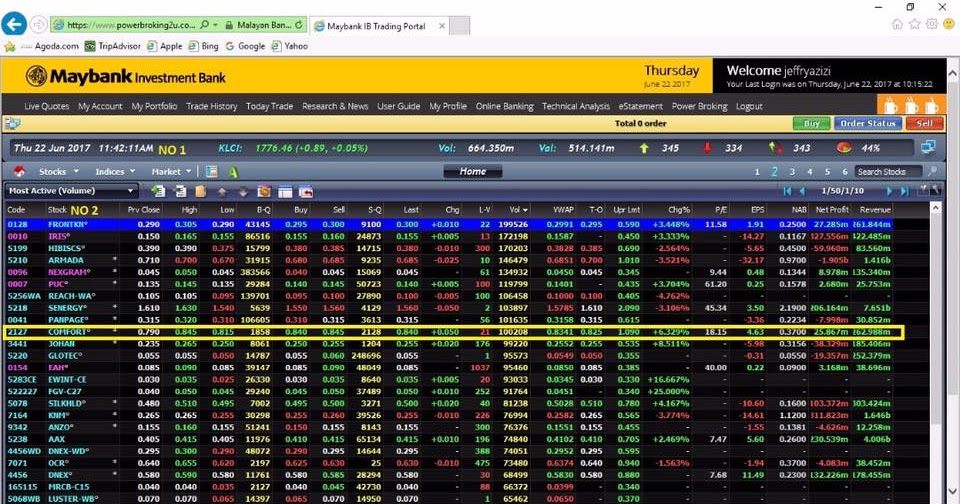Click the Net Profit column header
This screenshot has width=960, height=504.
pyautogui.click(x=831, y=209)
